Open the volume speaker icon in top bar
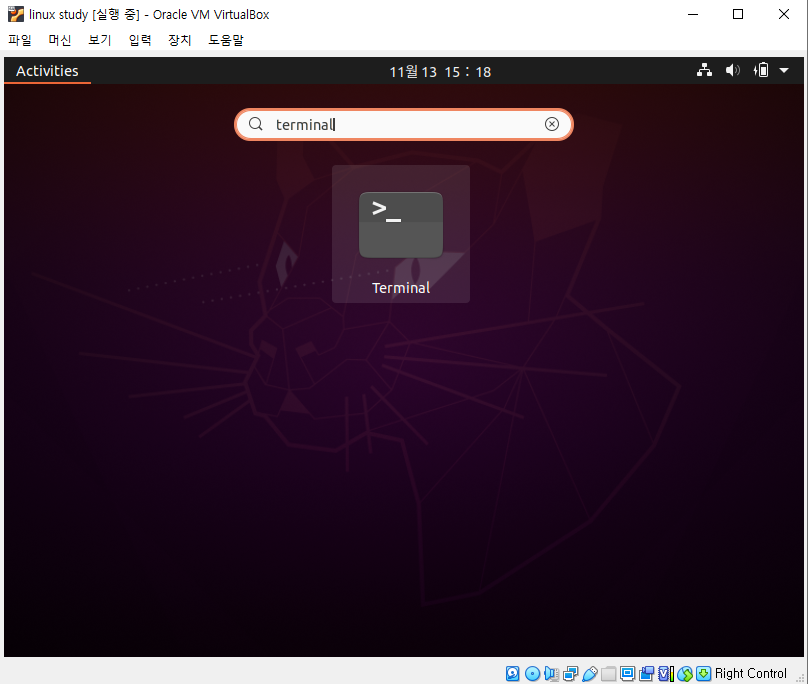 tap(732, 70)
